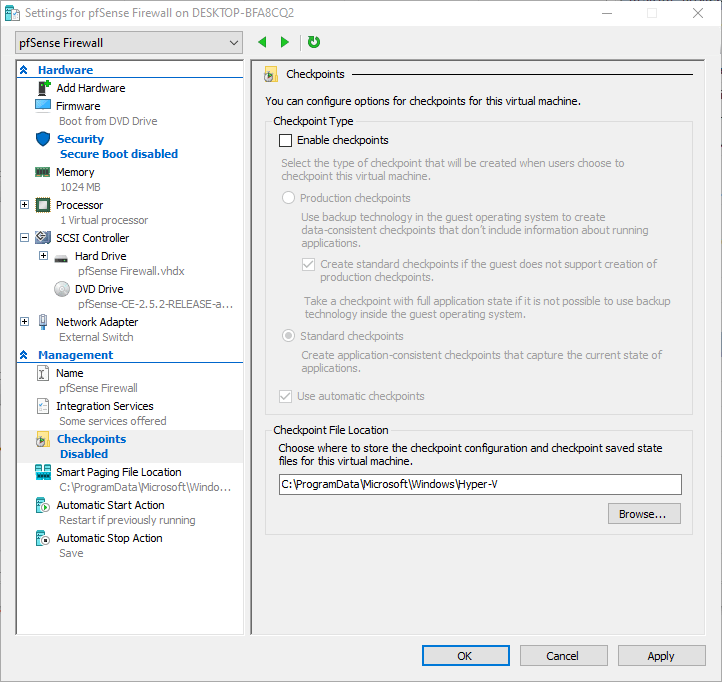Click the green back navigation arrow
The image size is (722, 682).
click(262, 42)
